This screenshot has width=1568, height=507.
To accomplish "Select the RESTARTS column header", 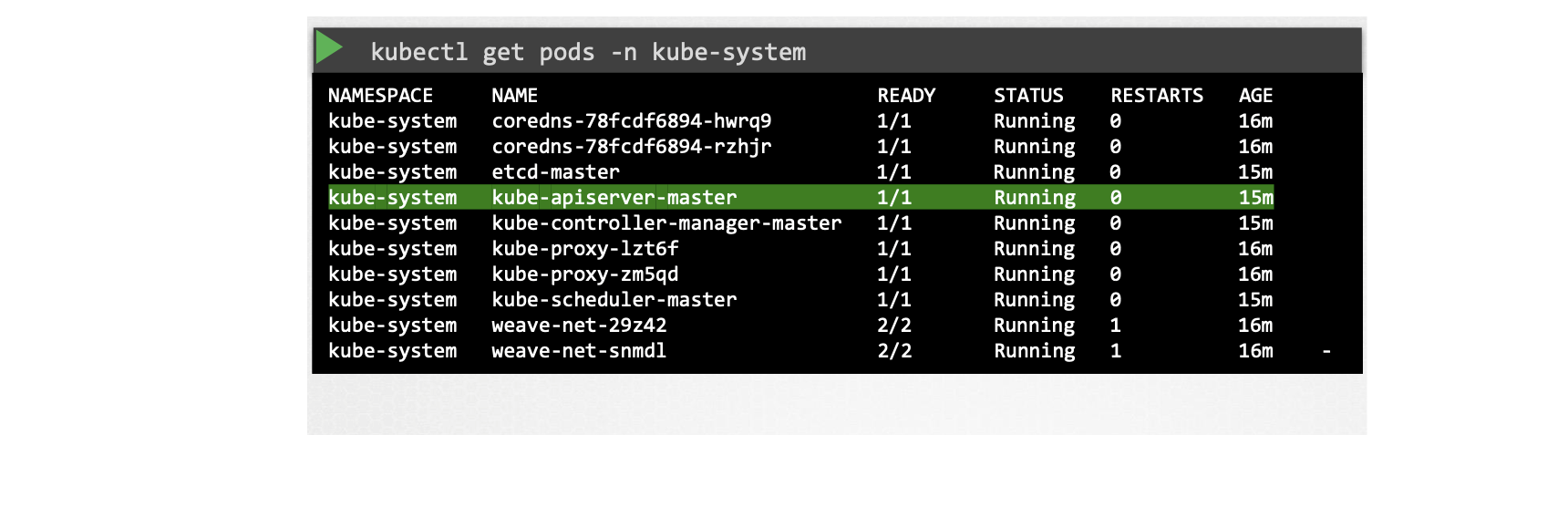I will (1157, 96).
